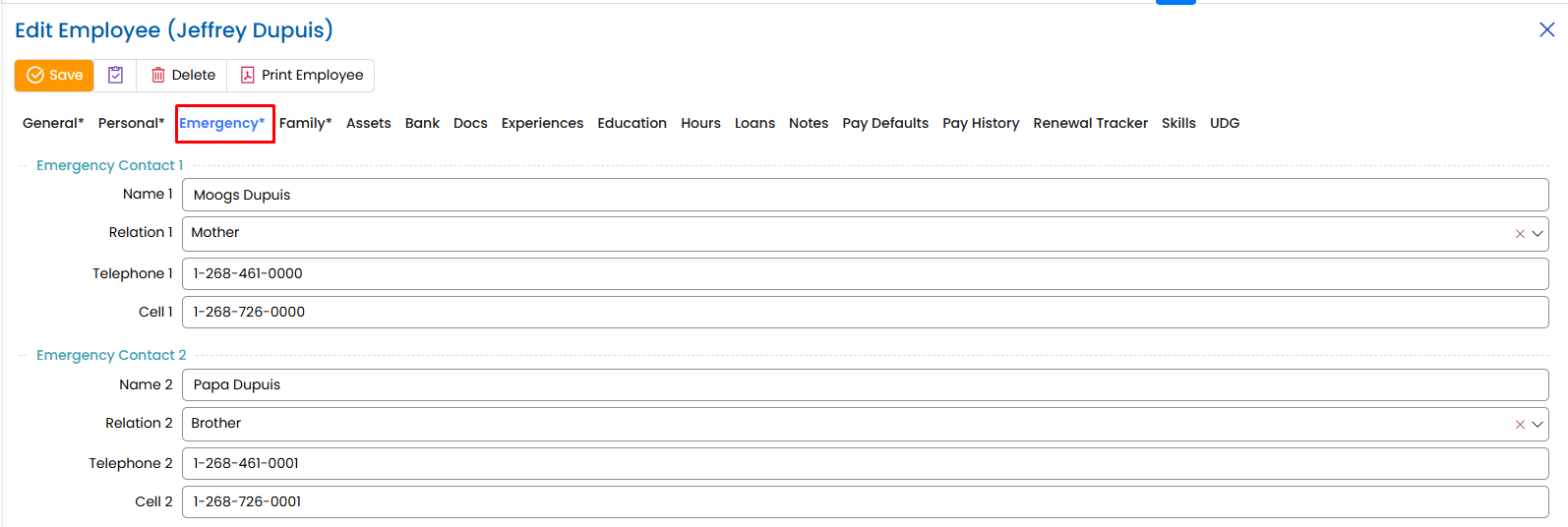Switch to the General tab
The width and height of the screenshot is (1568, 527).
tap(53, 123)
